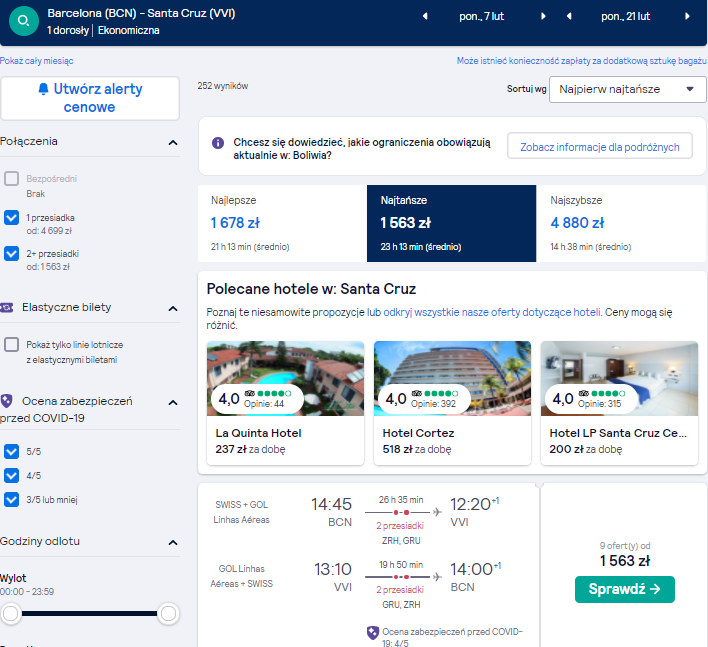Select the Najlepsze tab
The image size is (708, 647).
[x=282, y=223]
